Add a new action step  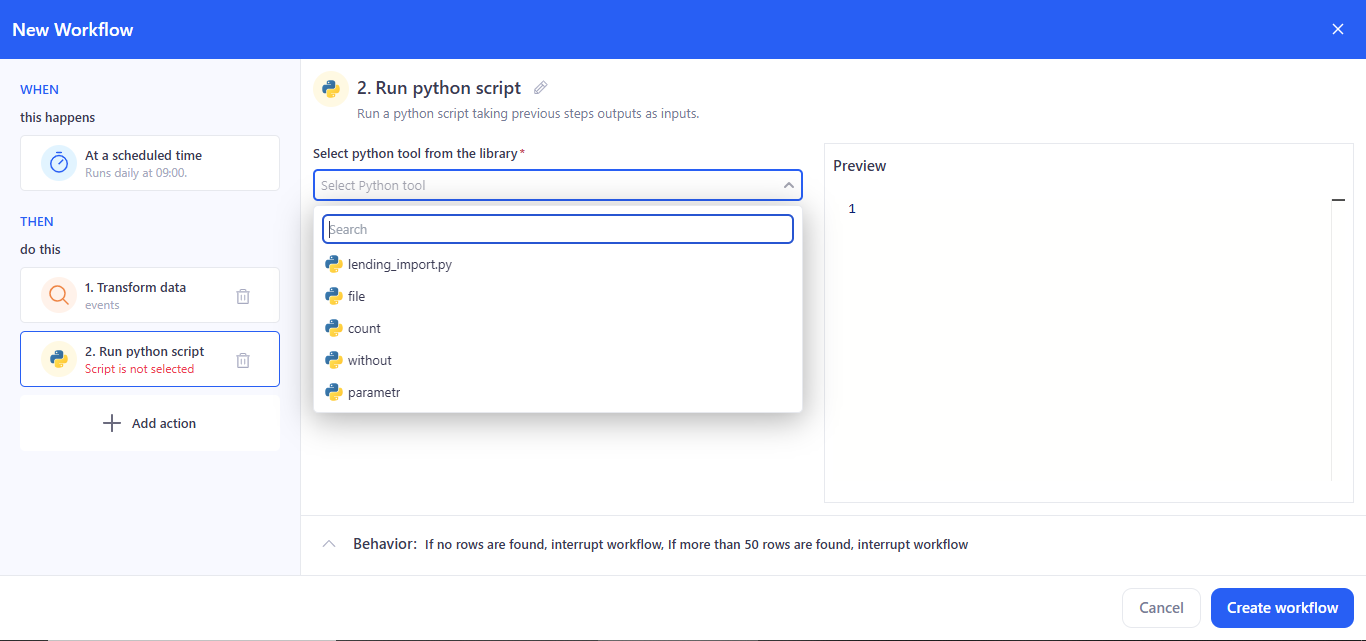[149, 422]
